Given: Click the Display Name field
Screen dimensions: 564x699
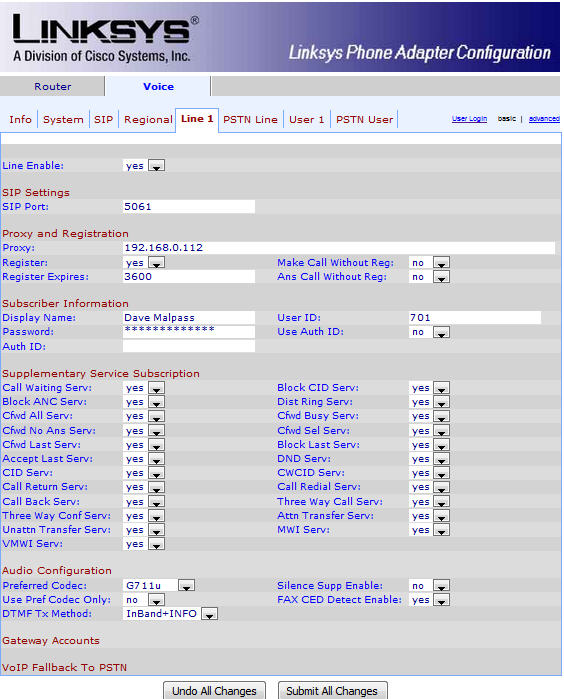Looking at the screenshot, I should [x=189, y=317].
